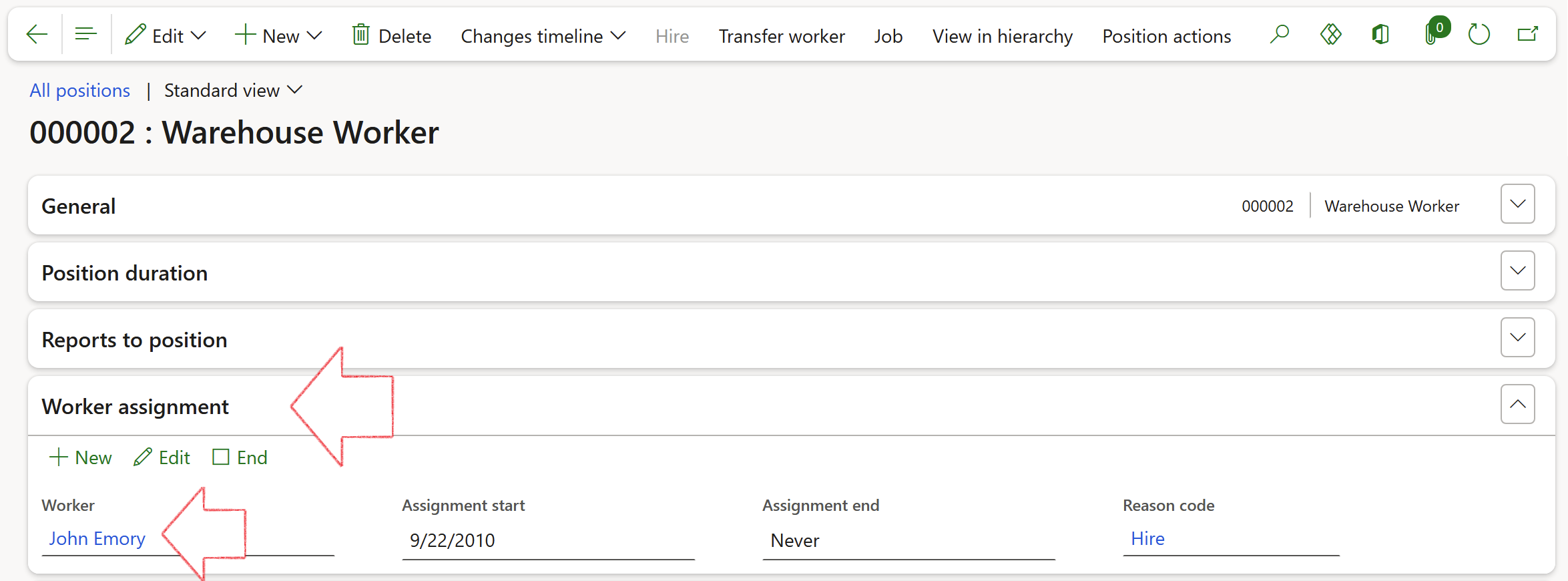Open page in new window icon
Viewport: 1568px width, 581px height.
(x=1527, y=34)
